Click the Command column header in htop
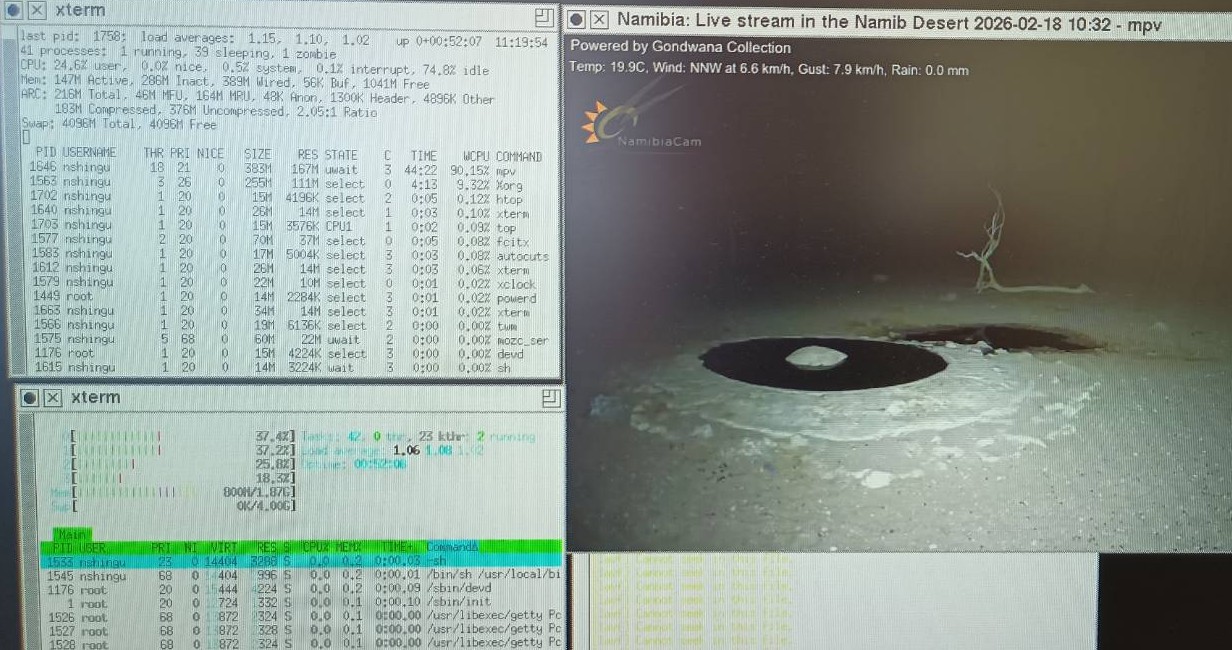The width and height of the screenshot is (1232, 650). coord(452,548)
